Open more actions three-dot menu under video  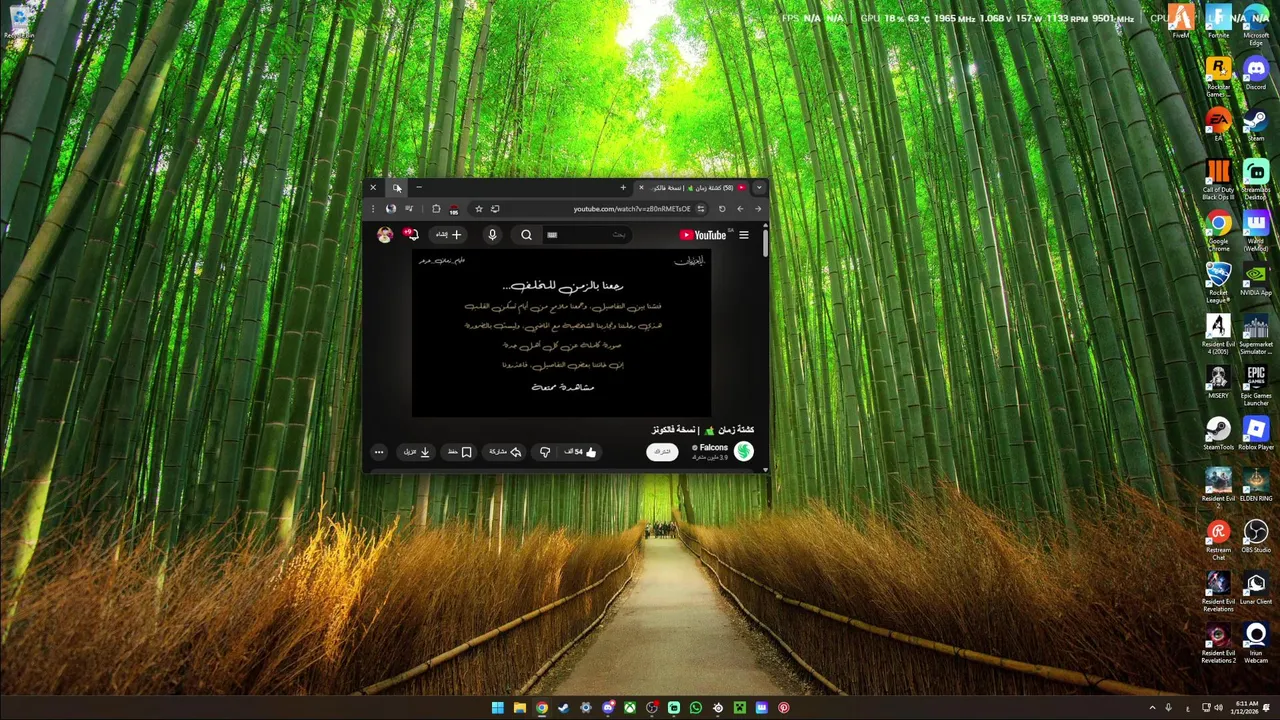[379, 452]
